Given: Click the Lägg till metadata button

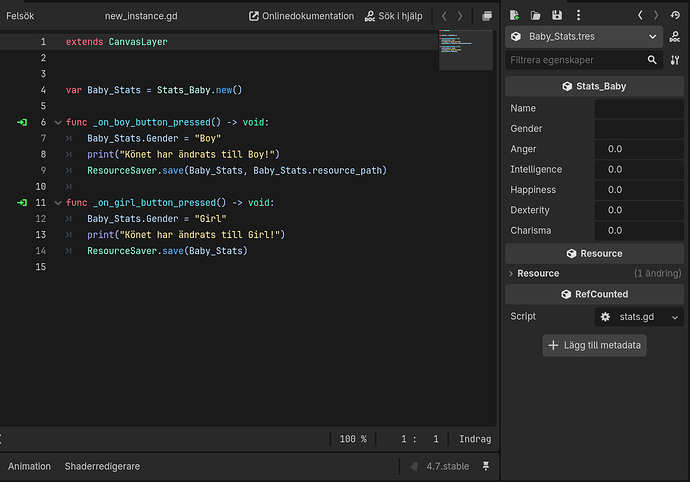Looking at the screenshot, I should click(595, 346).
